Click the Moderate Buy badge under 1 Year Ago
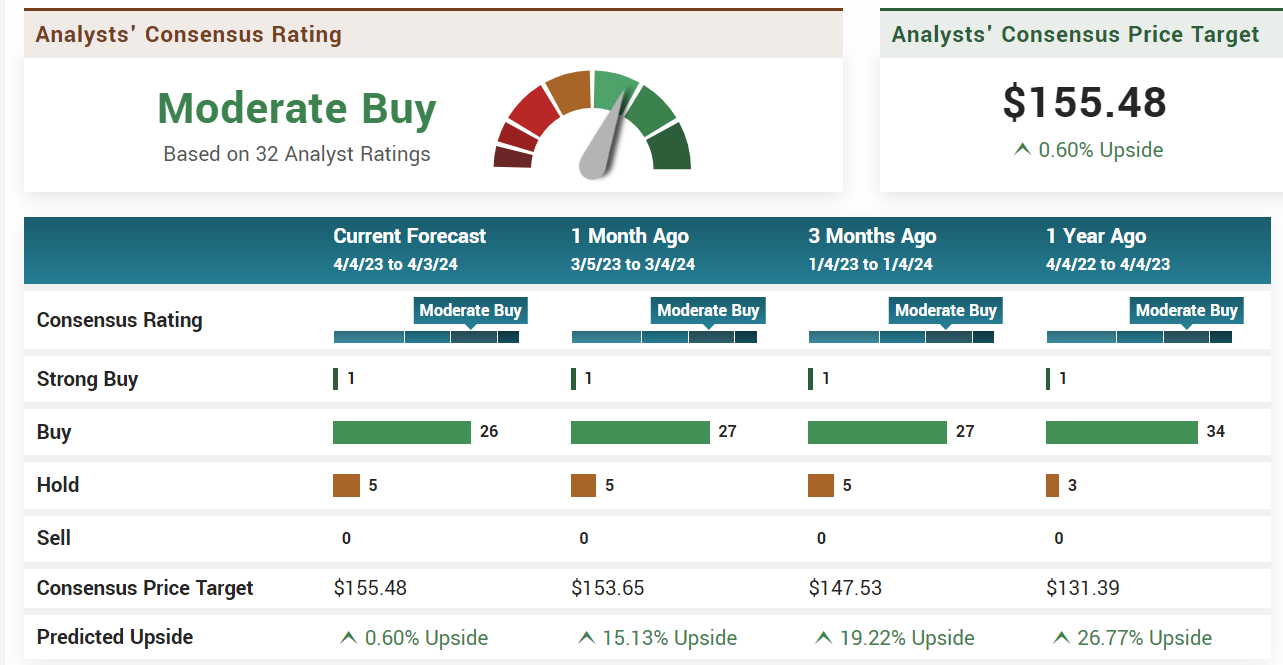This screenshot has height=665, width=1283. (x=1187, y=311)
